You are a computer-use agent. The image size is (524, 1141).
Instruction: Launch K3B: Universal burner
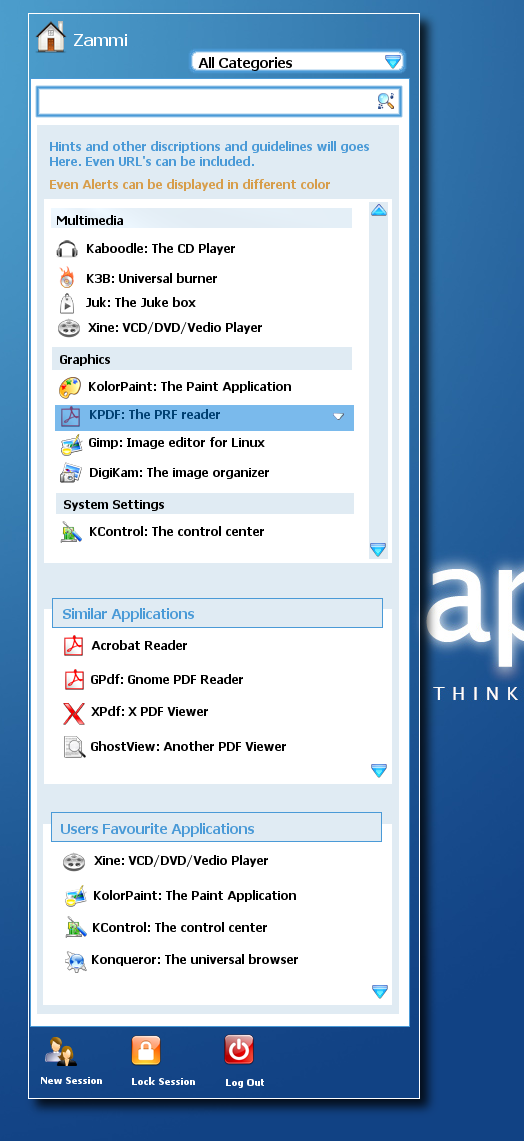[x=151, y=279]
